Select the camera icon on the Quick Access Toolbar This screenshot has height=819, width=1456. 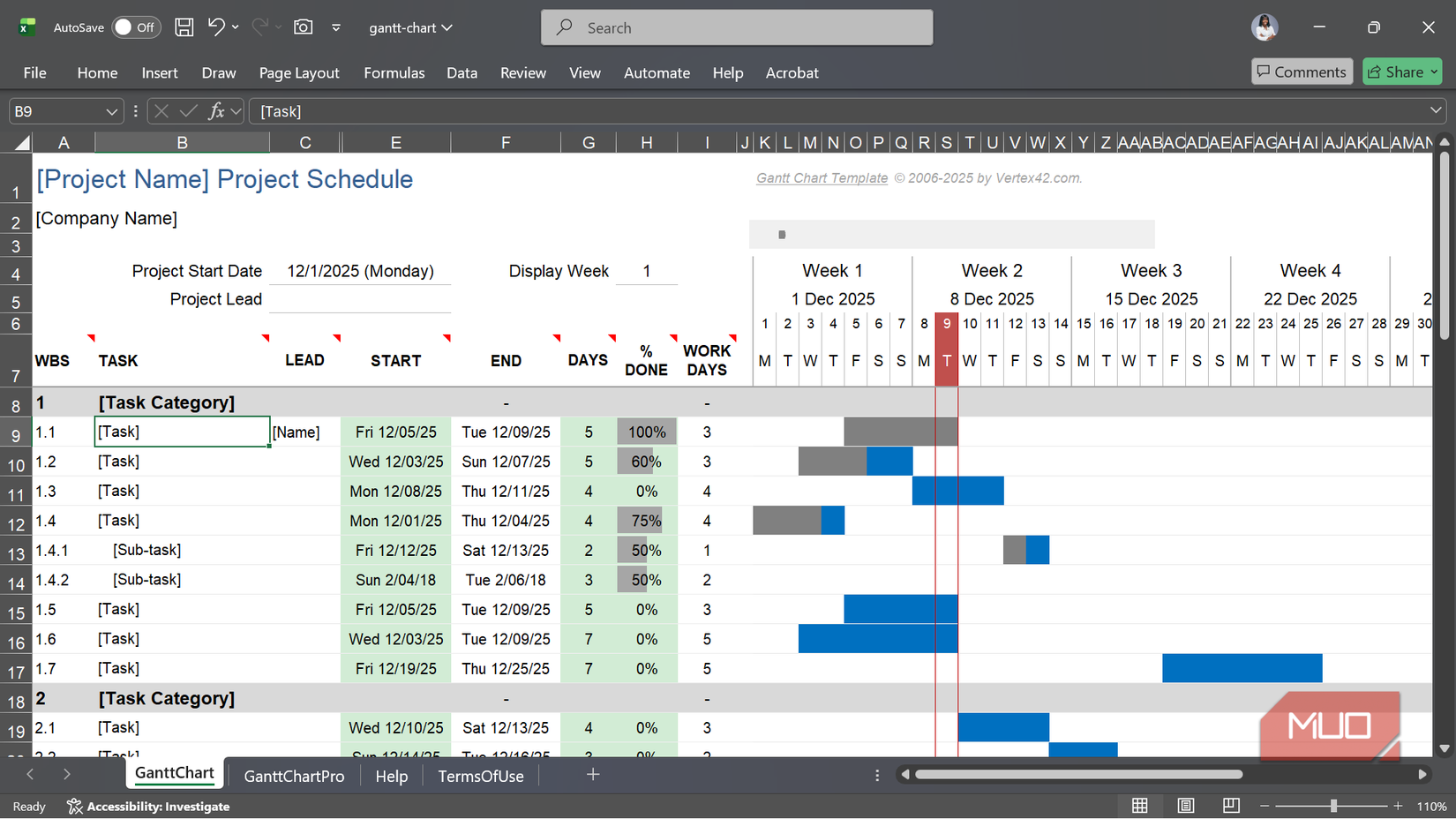[303, 27]
